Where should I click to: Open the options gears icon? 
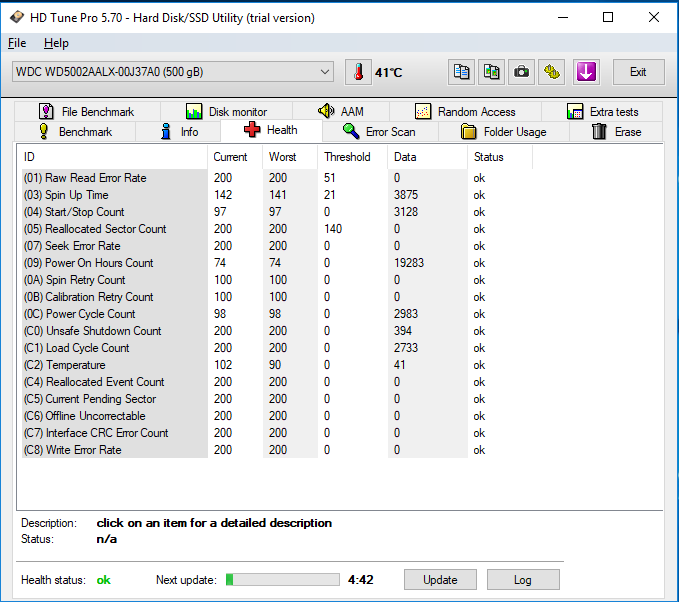[552, 72]
